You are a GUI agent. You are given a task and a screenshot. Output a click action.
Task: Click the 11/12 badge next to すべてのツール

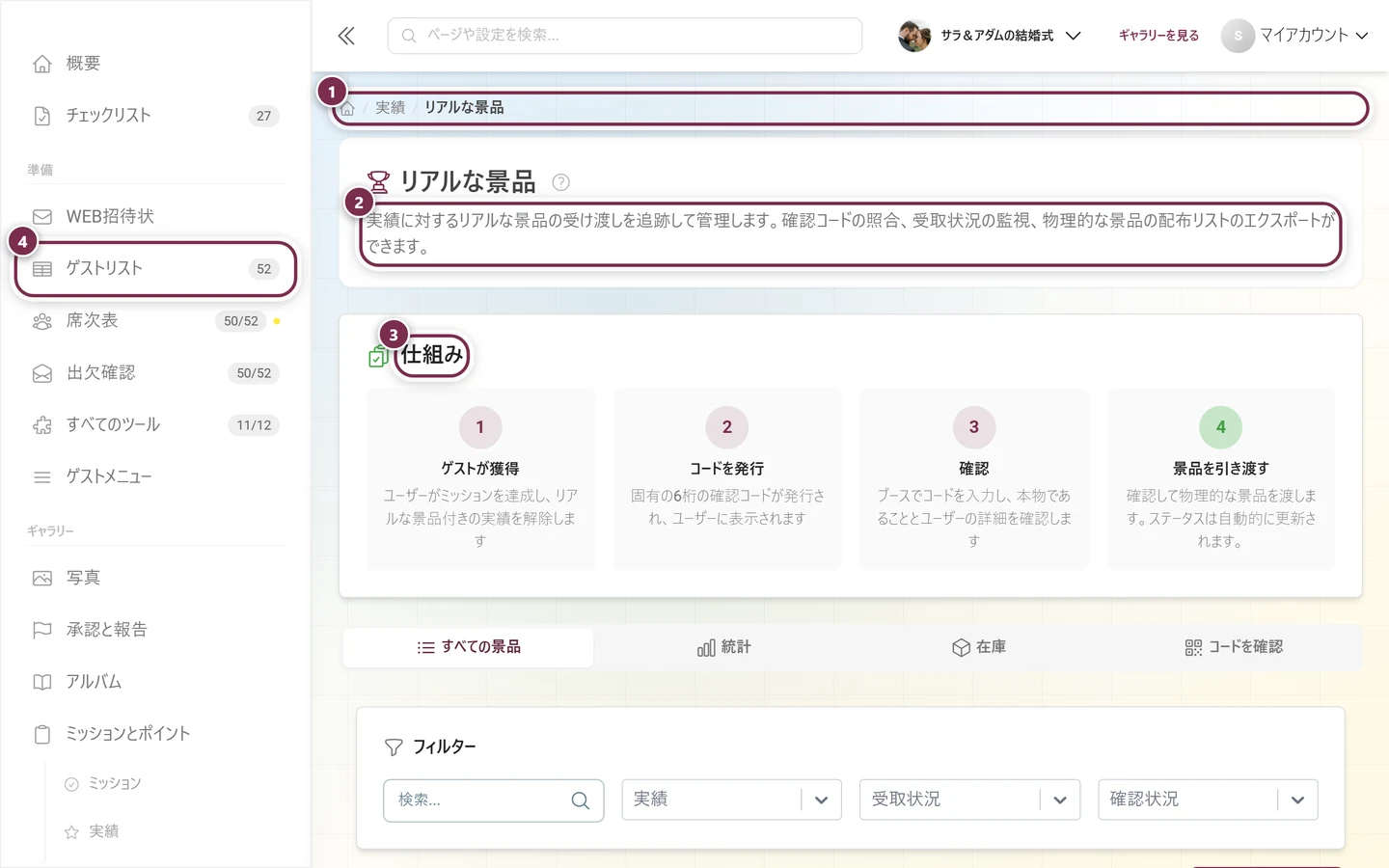click(x=255, y=425)
